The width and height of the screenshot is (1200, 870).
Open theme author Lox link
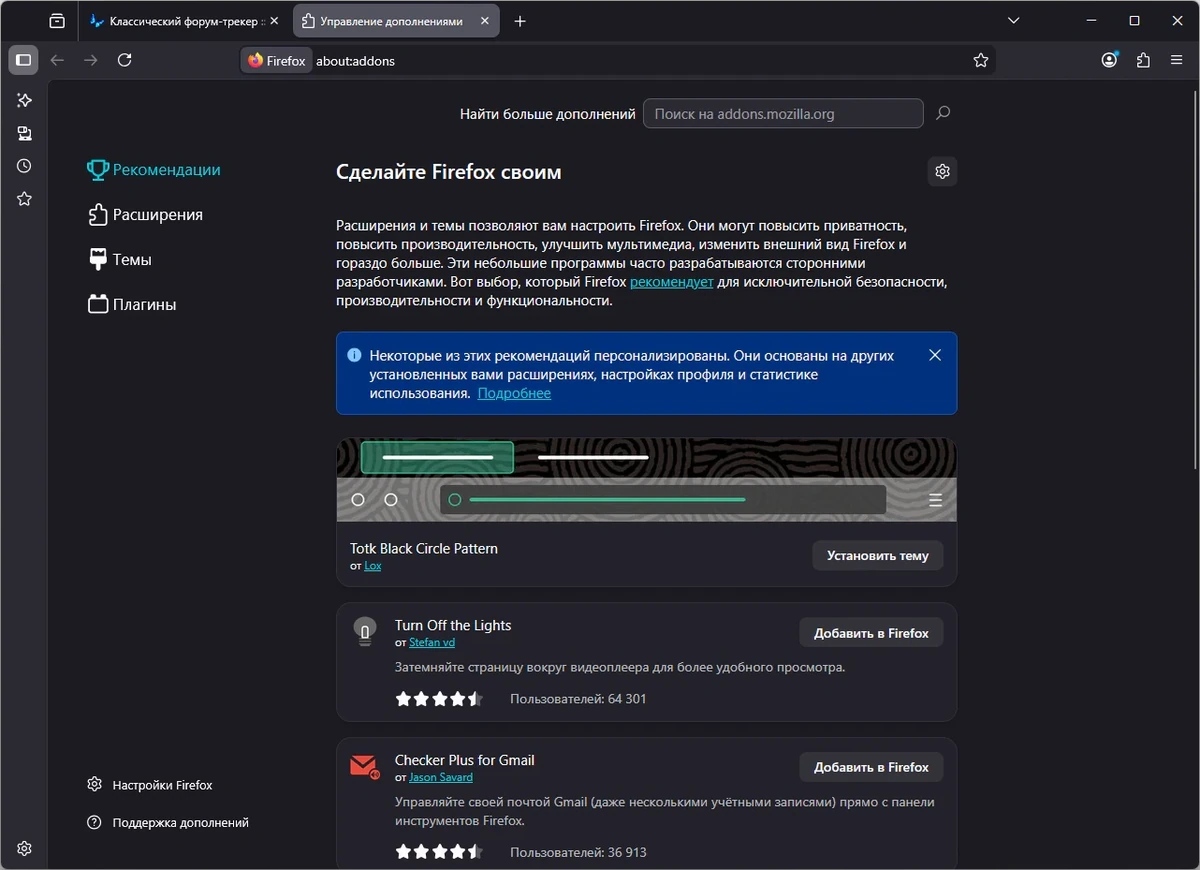click(x=372, y=566)
